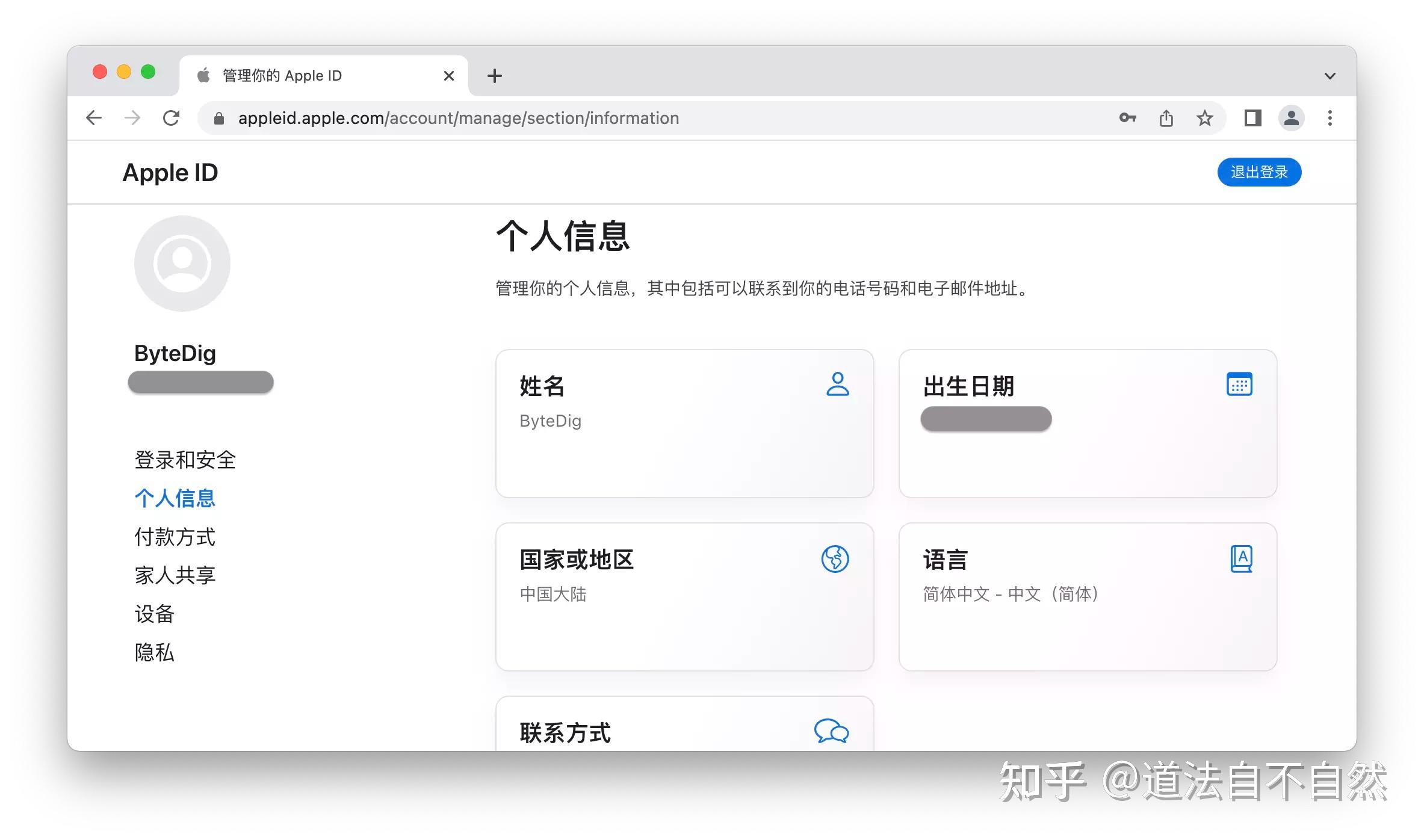Click the person icon on 姓名 card
The image size is (1424, 840).
click(x=837, y=384)
